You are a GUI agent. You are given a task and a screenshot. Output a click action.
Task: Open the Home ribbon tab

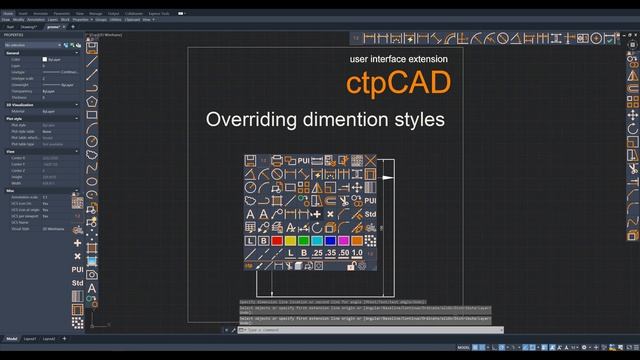click(x=8, y=13)
